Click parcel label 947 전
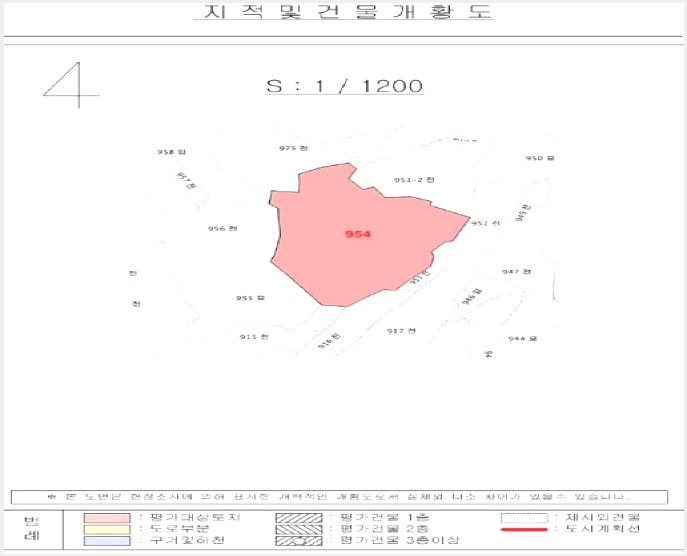687x556 pixels. click(517, 272)
